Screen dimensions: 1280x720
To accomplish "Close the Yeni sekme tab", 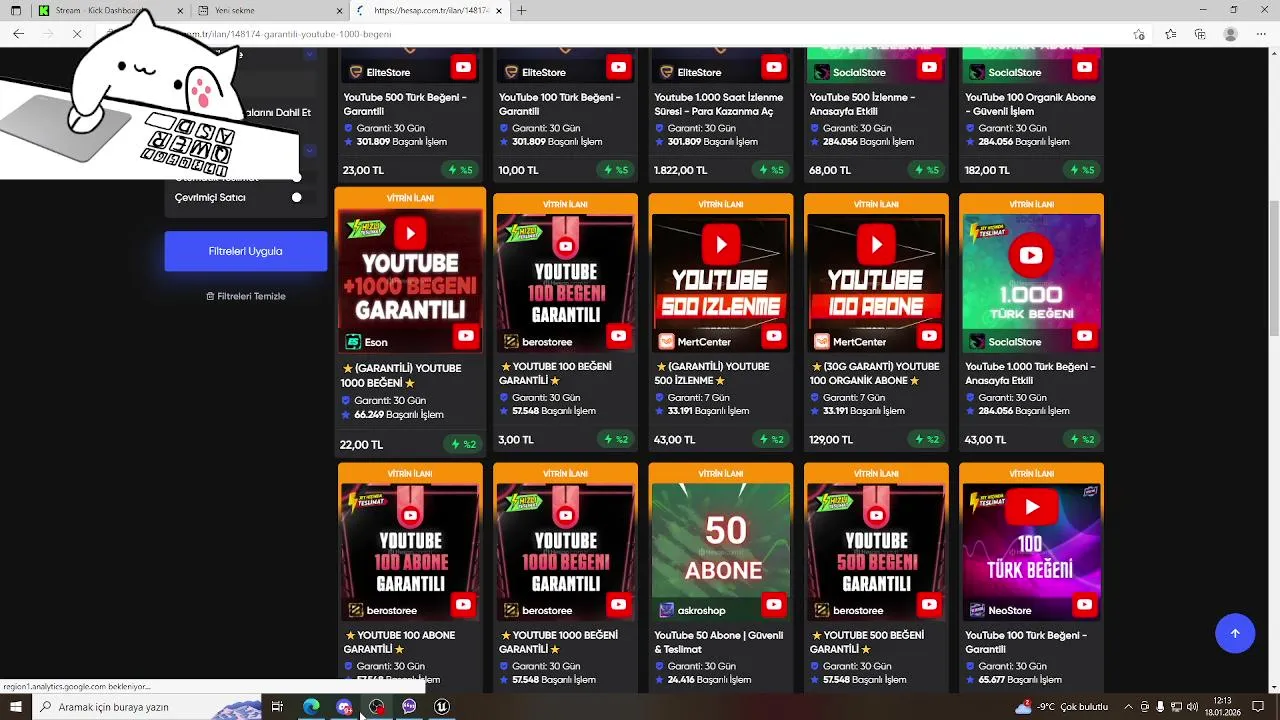I will click(x=338, y=10).
